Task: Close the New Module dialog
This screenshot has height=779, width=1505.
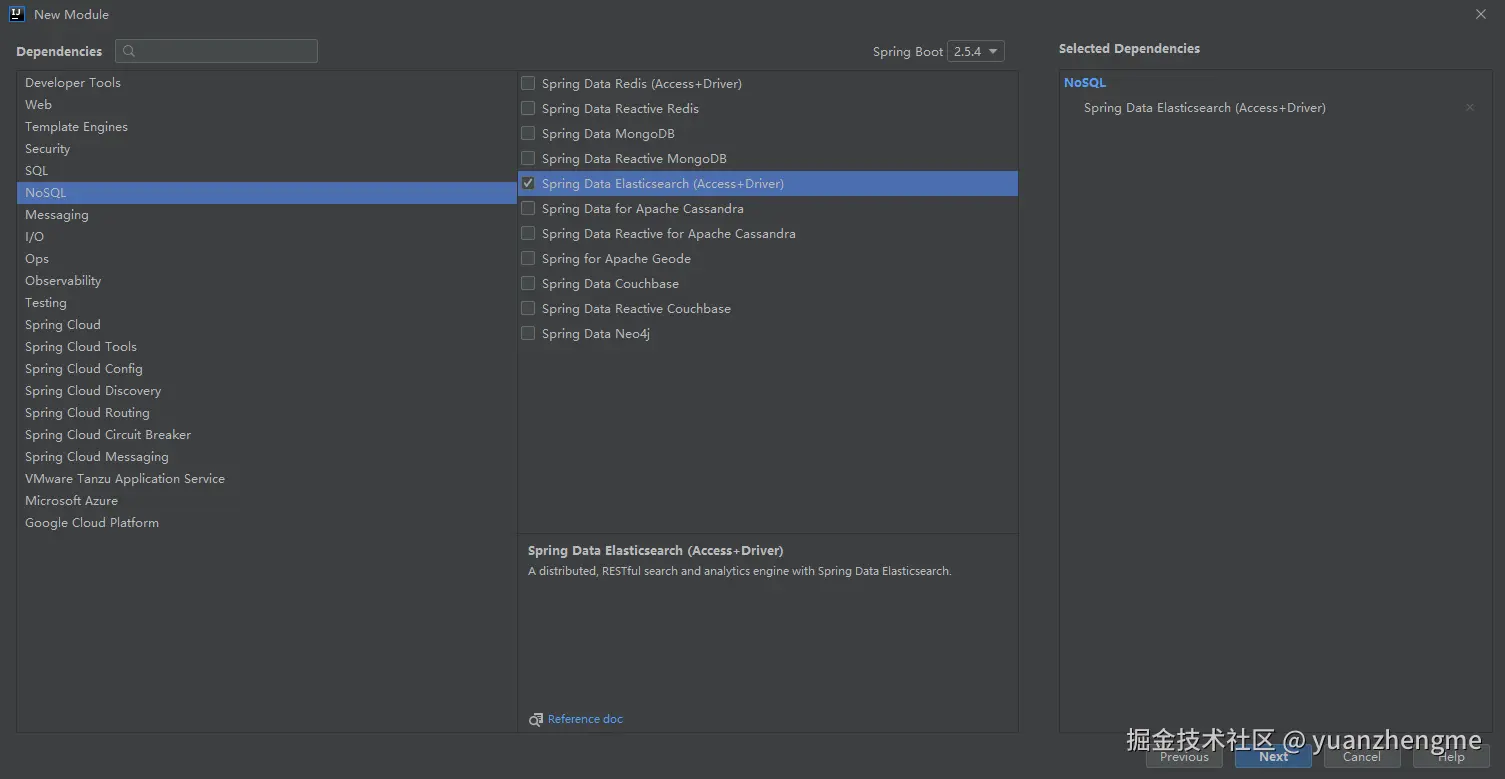Action: pos(1481,14)
